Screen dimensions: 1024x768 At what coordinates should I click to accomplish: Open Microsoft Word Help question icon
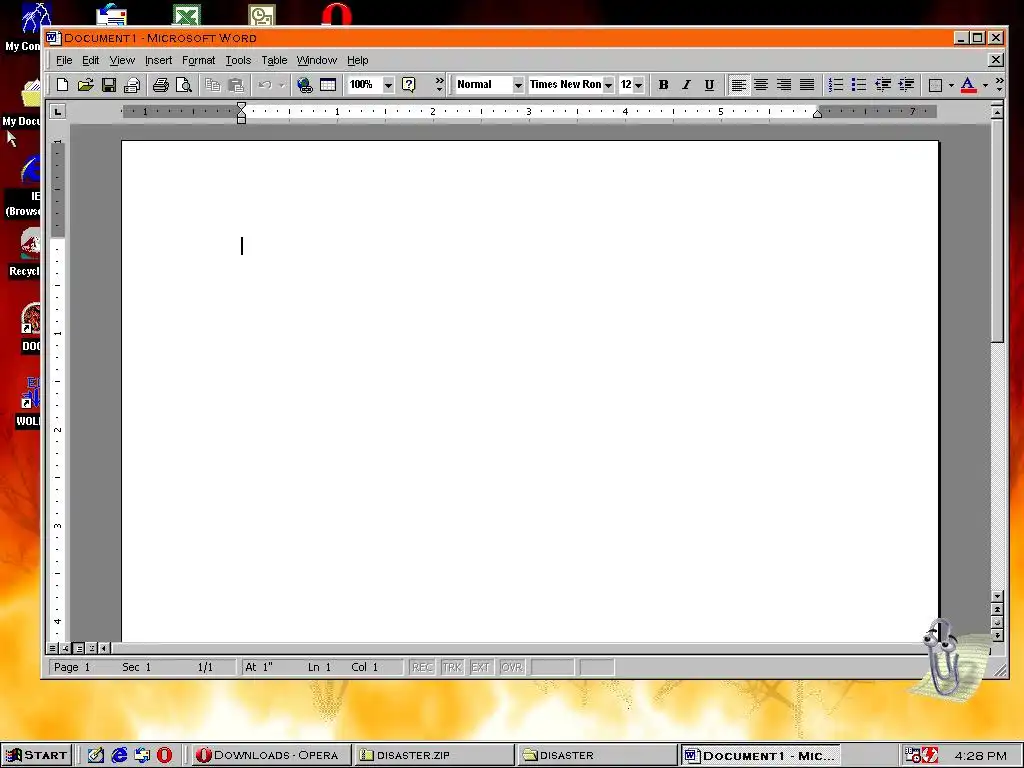(408, 85)
